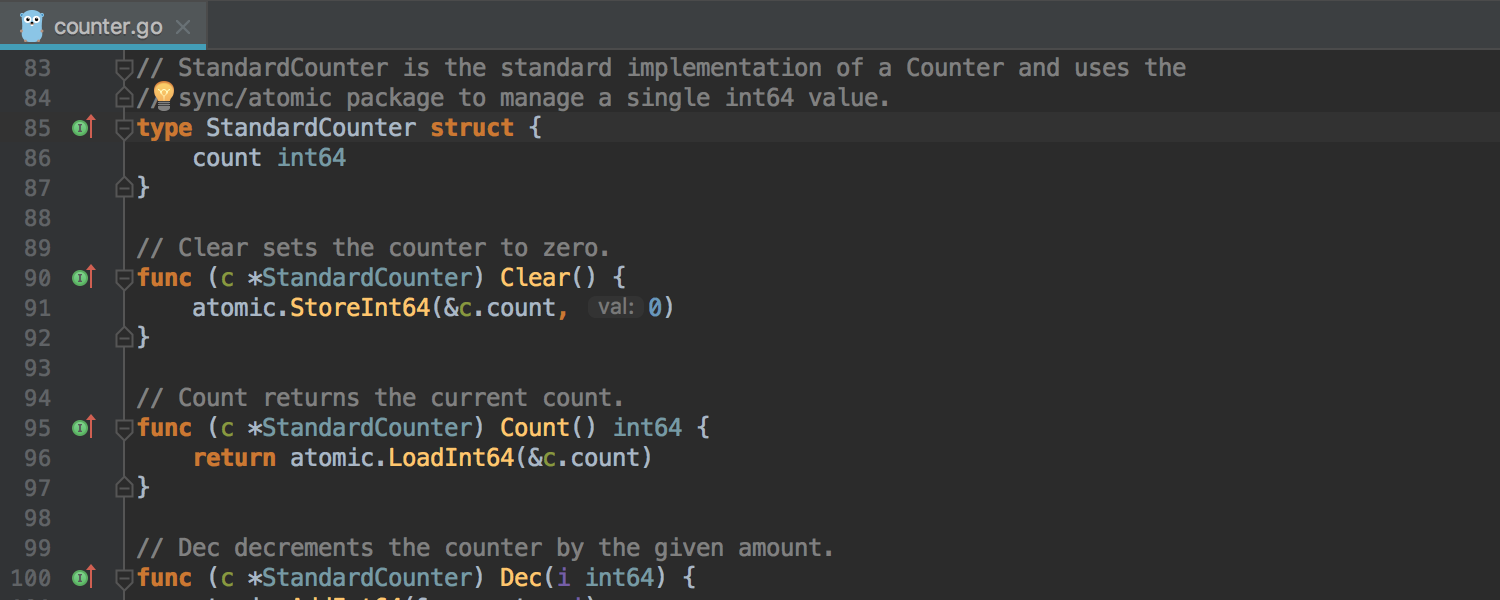The image size is (1500, 600).
Task: Click the closing fold marker on line 87
Action: click(x=124, y=187)
